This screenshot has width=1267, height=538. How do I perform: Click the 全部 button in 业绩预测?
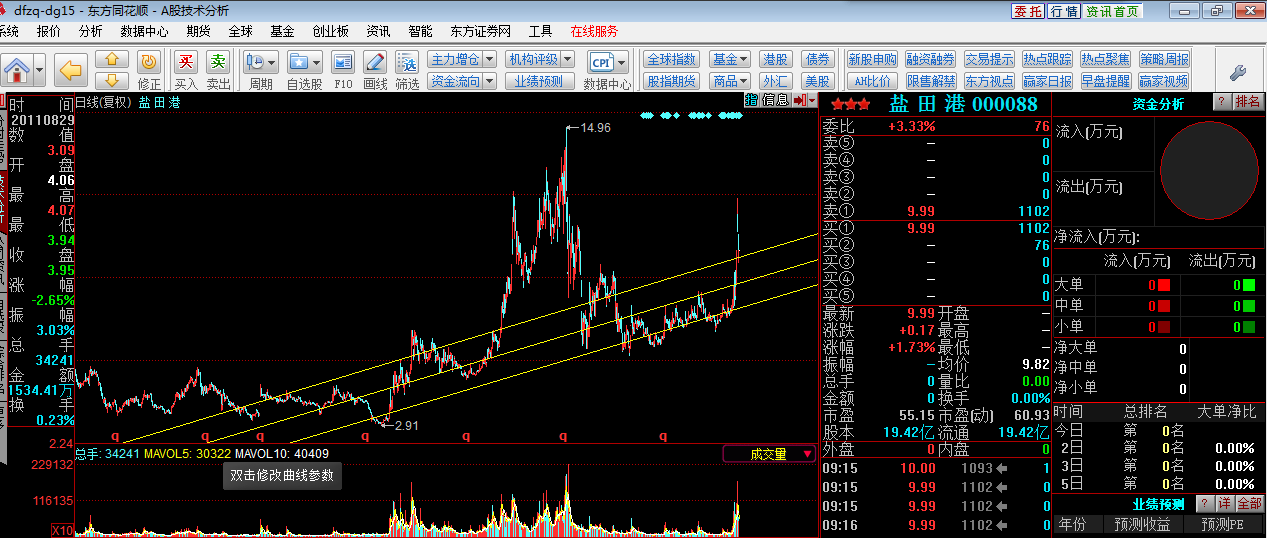coord(1249,503)
